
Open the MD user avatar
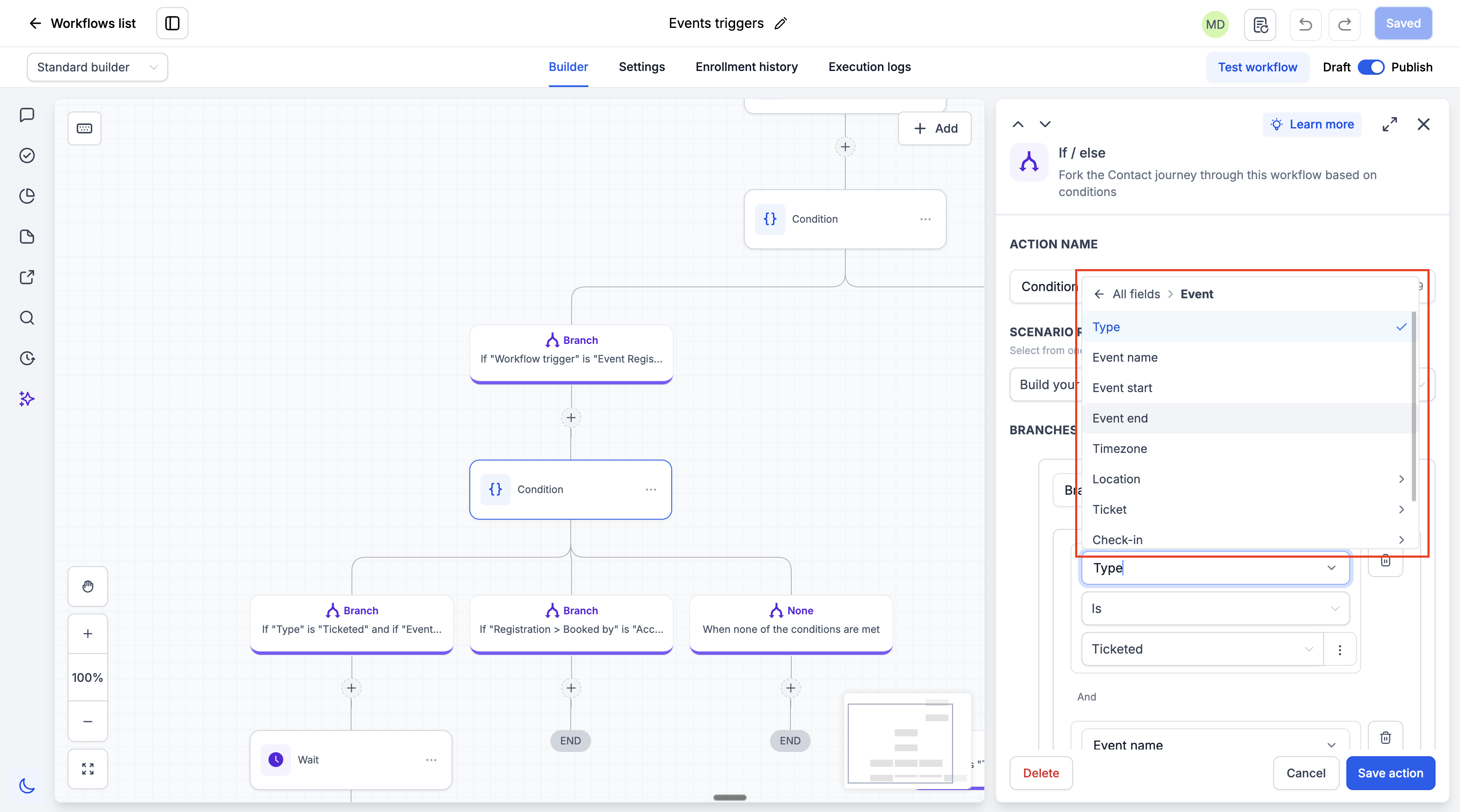(x=1215, y=25)
